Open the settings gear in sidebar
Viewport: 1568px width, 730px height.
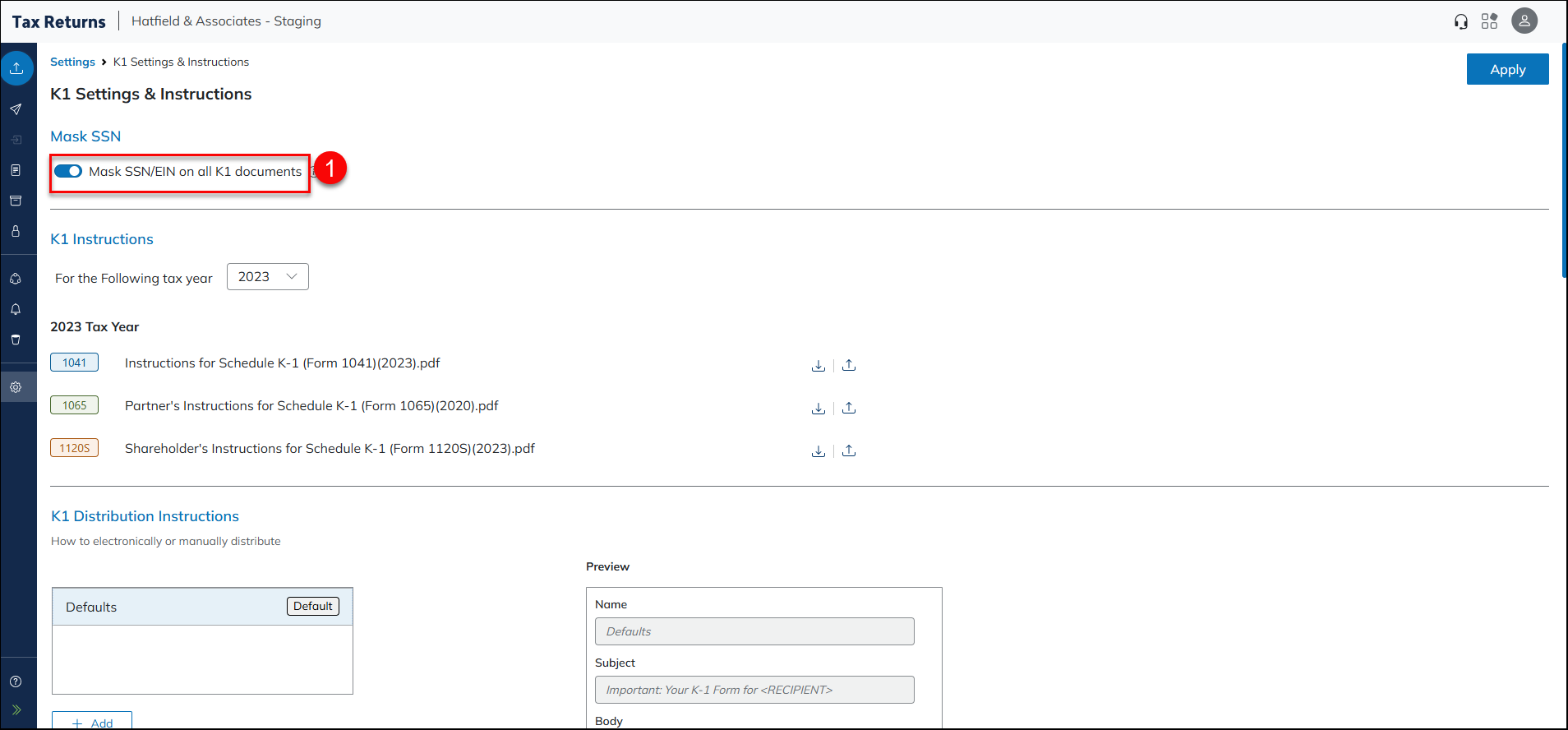point(16,387)
